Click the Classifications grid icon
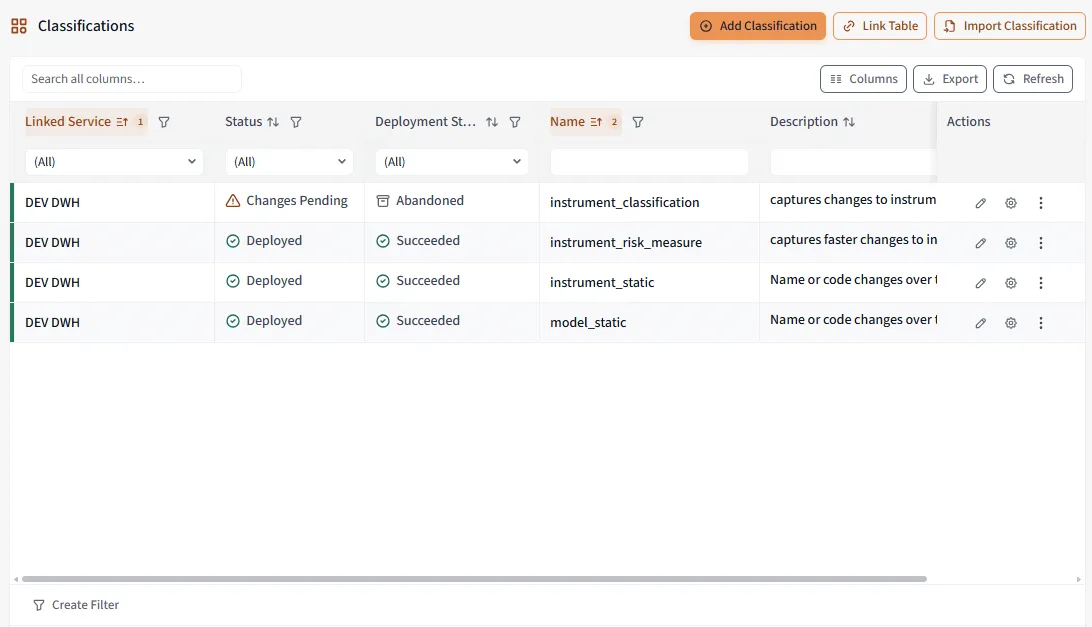The width and height of the screenshot is (1092, 627). coord(19,26)
